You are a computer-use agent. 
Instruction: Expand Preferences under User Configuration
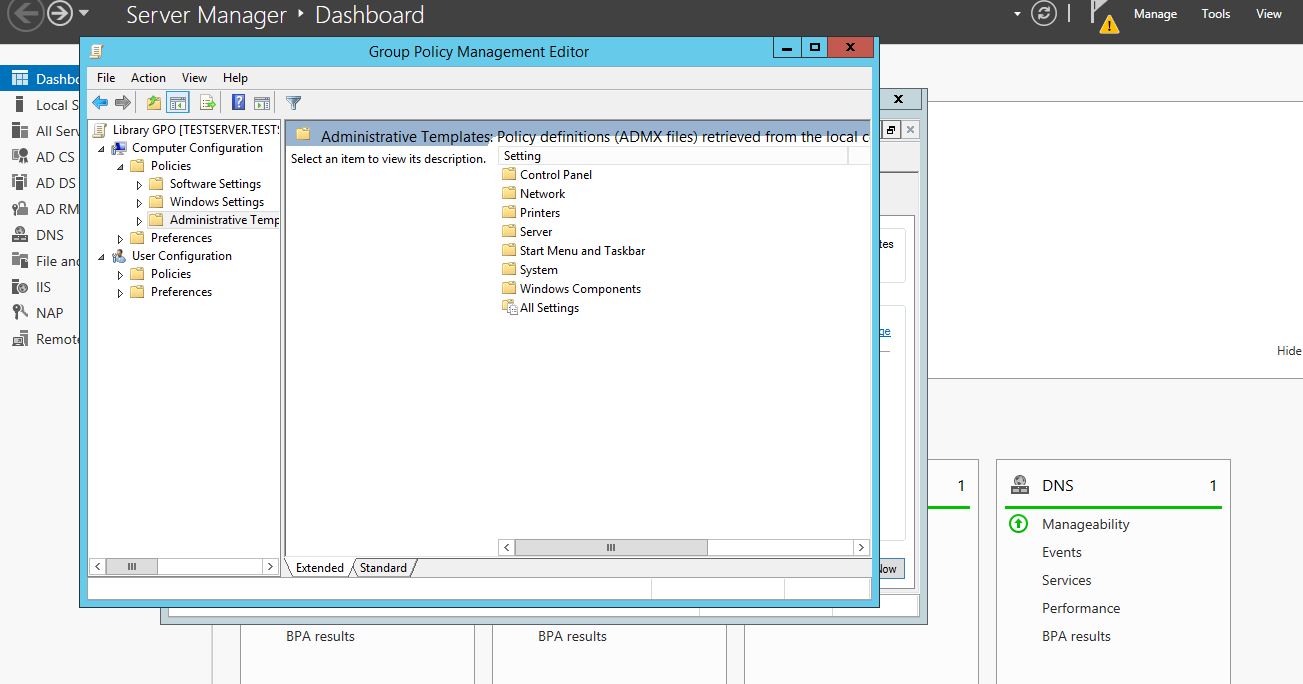(121, 292)
